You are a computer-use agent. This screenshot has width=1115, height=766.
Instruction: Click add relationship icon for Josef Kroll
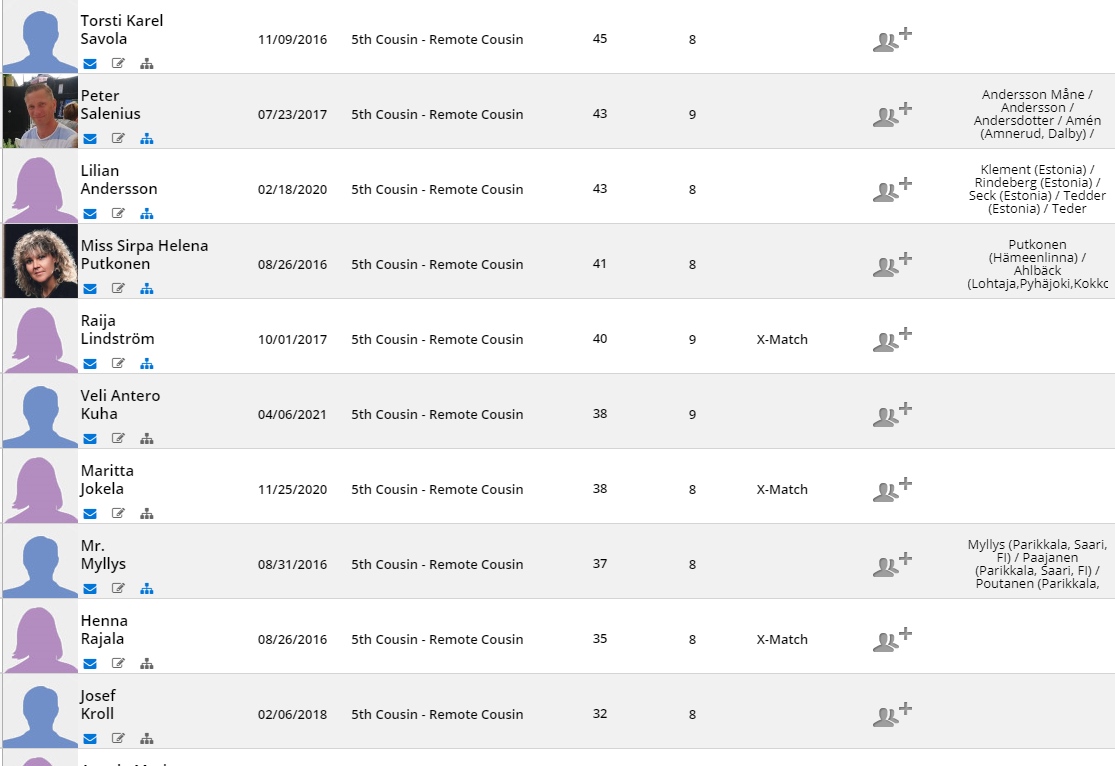coord(892,715)
